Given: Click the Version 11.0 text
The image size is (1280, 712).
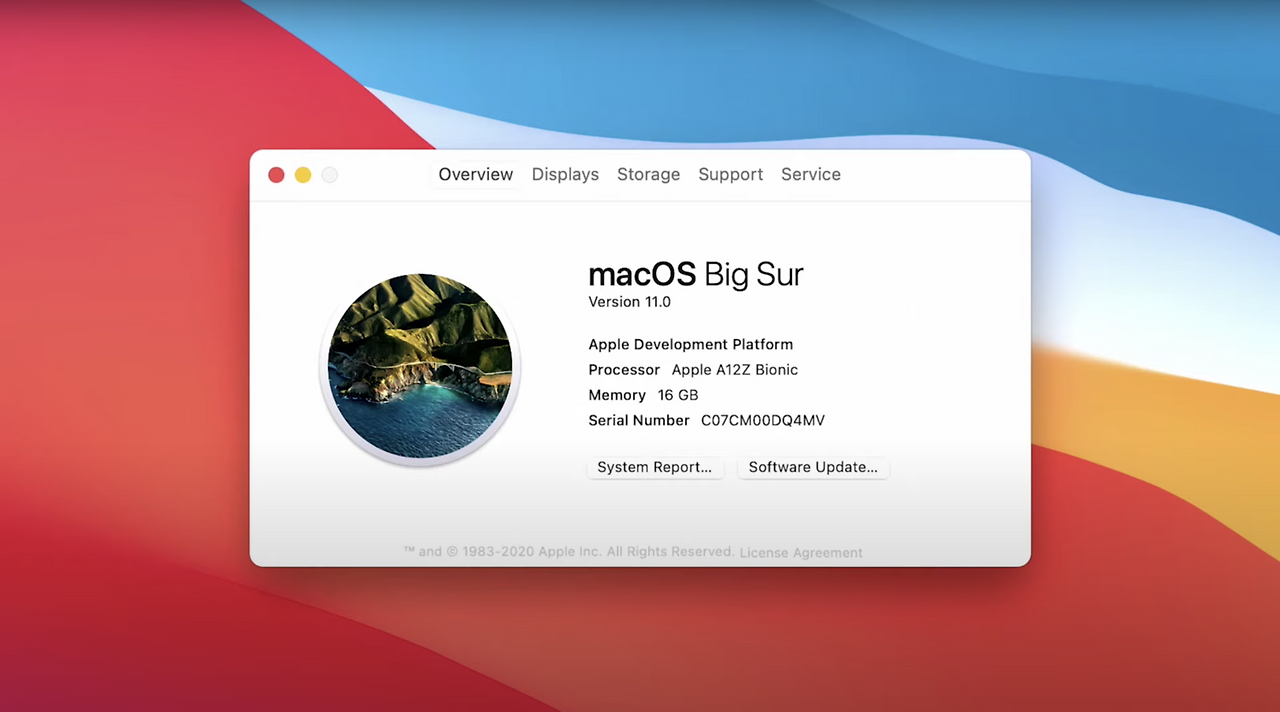Looking at the screenshot, I should (x=630, y=302).
